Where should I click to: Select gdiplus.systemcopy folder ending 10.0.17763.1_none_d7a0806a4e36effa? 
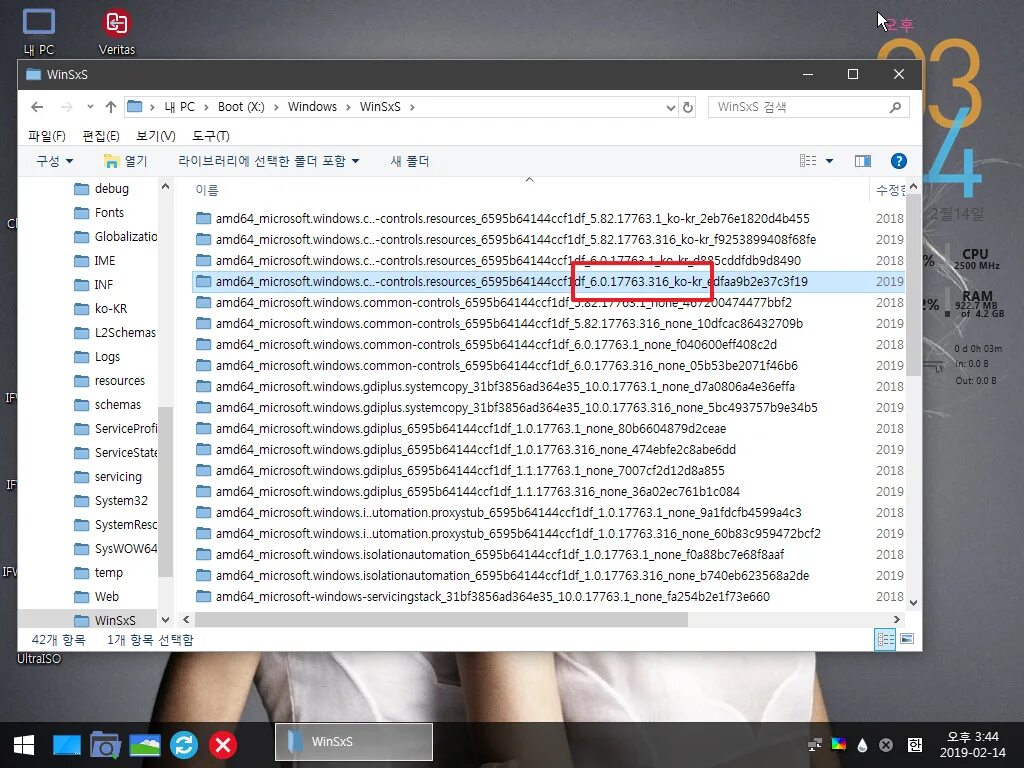click(495, 387)
